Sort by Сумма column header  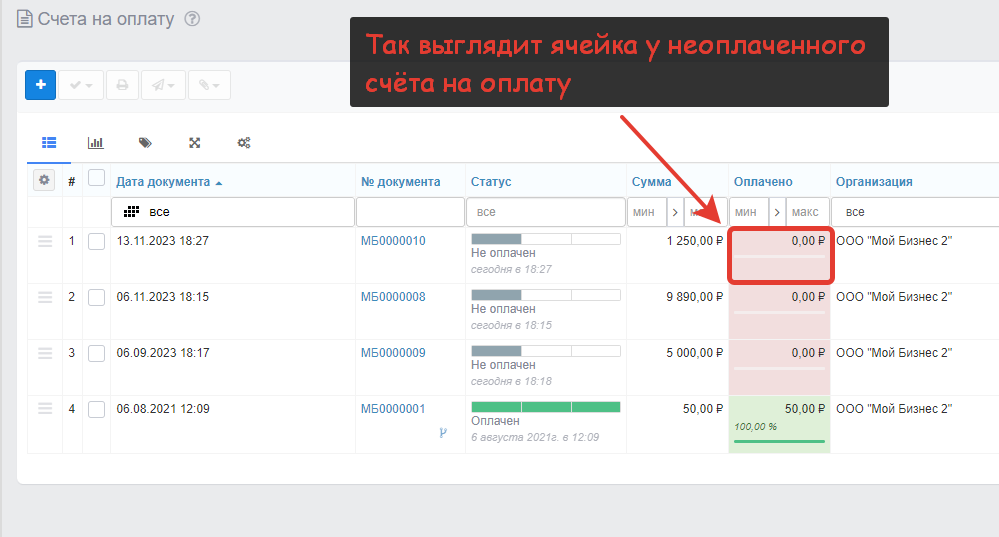pyautogui.click(x=651, y=182)
